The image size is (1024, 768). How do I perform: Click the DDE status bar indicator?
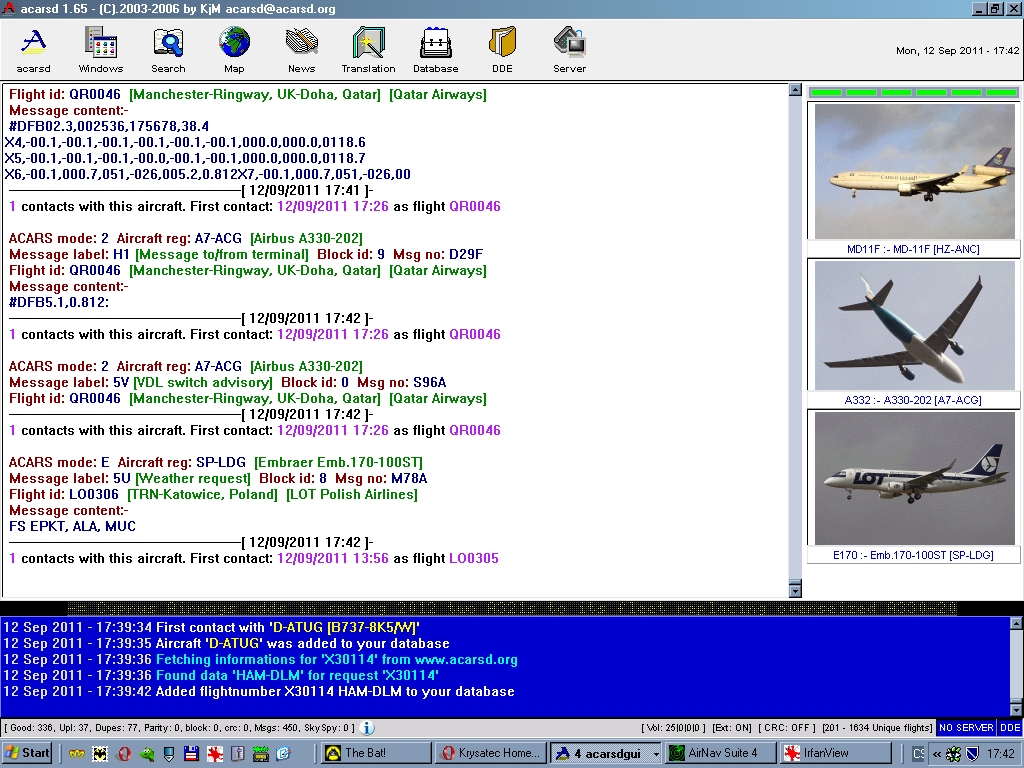pyautogui.click(x=1010, y=728)
